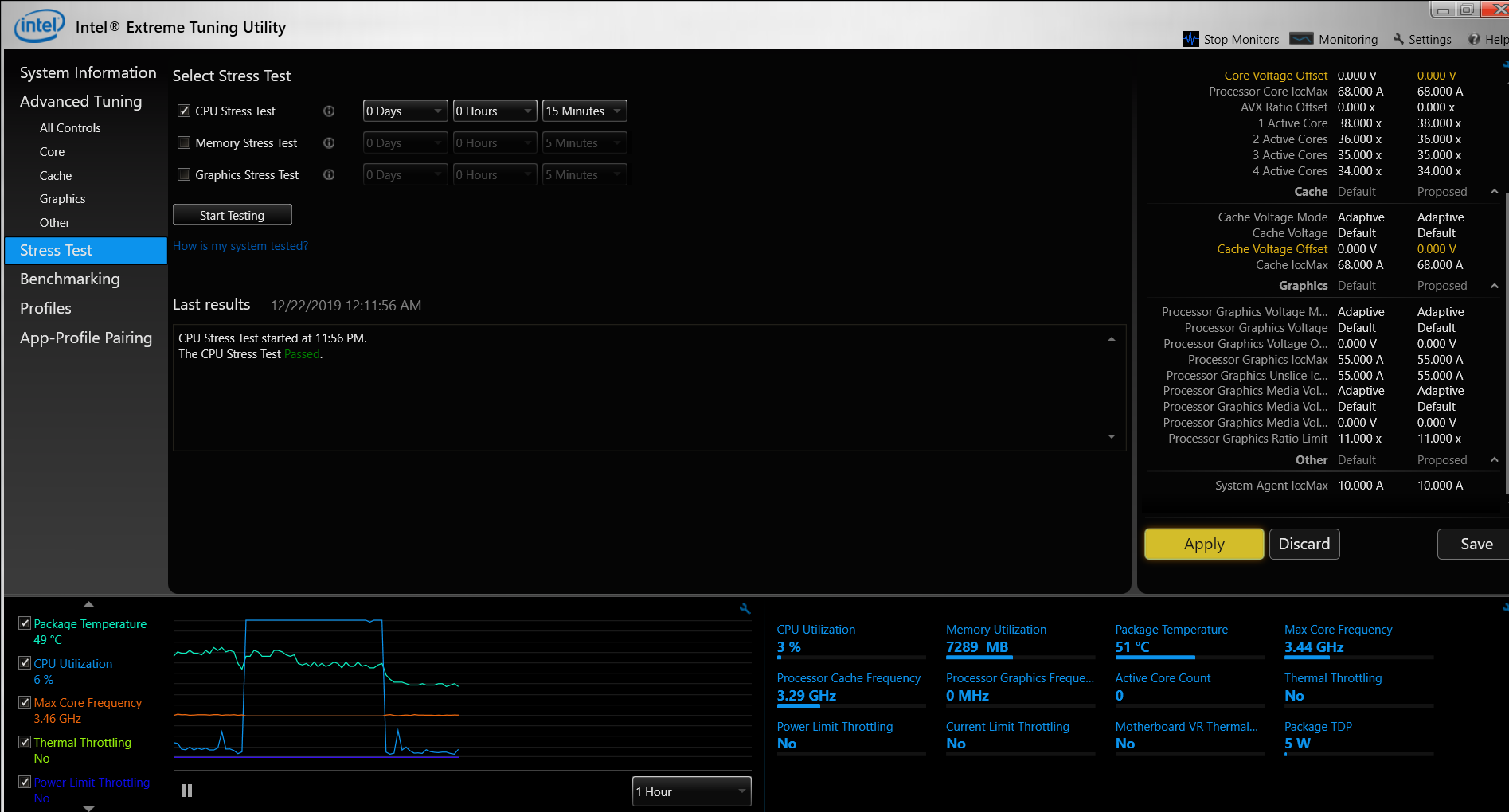Open CPU test Hours dropdown
The height and width of the screenshot is (812, 1509).
495,111
